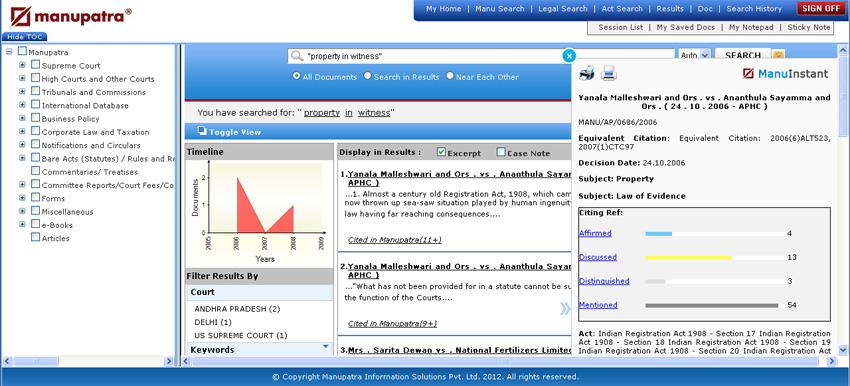Open the Auto dropdown next to search
This screenshot has height=386, width=850.
pyautogui.click(x=694, y=55)
